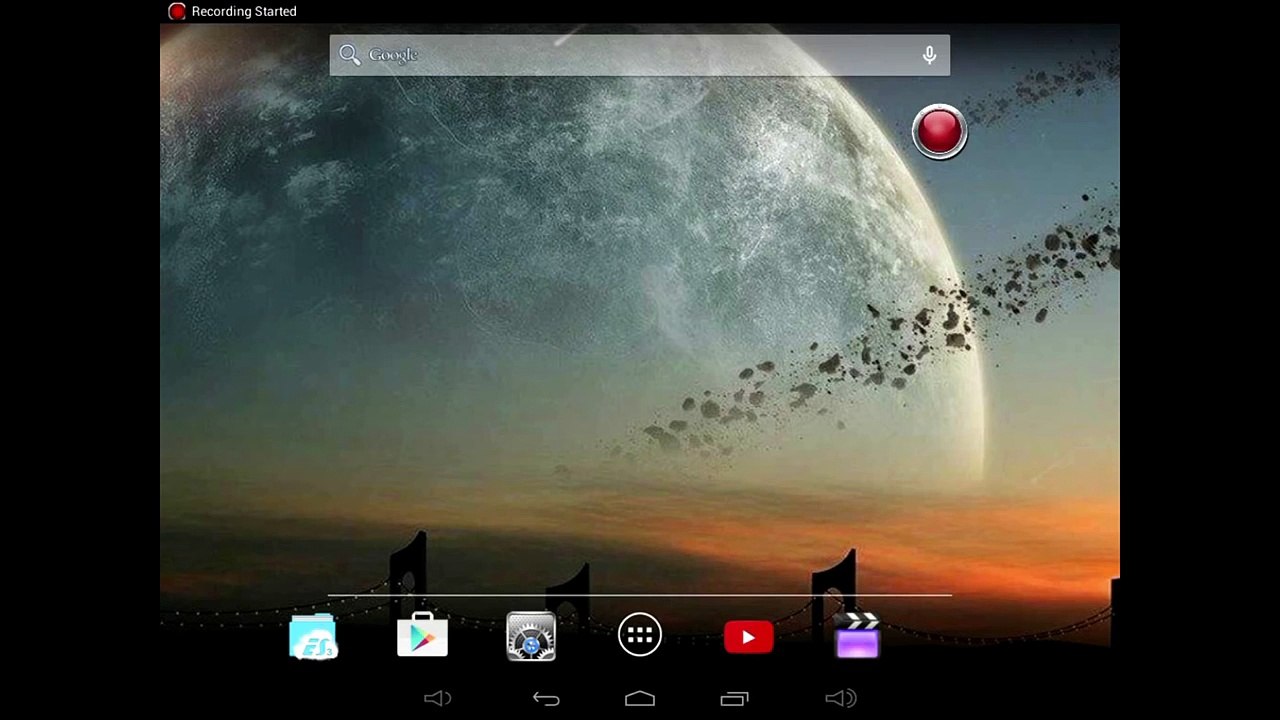The height and width of the screenshot is (720, 1280).
Task: Tap the floating red record button
Action: tap(940, 132)
